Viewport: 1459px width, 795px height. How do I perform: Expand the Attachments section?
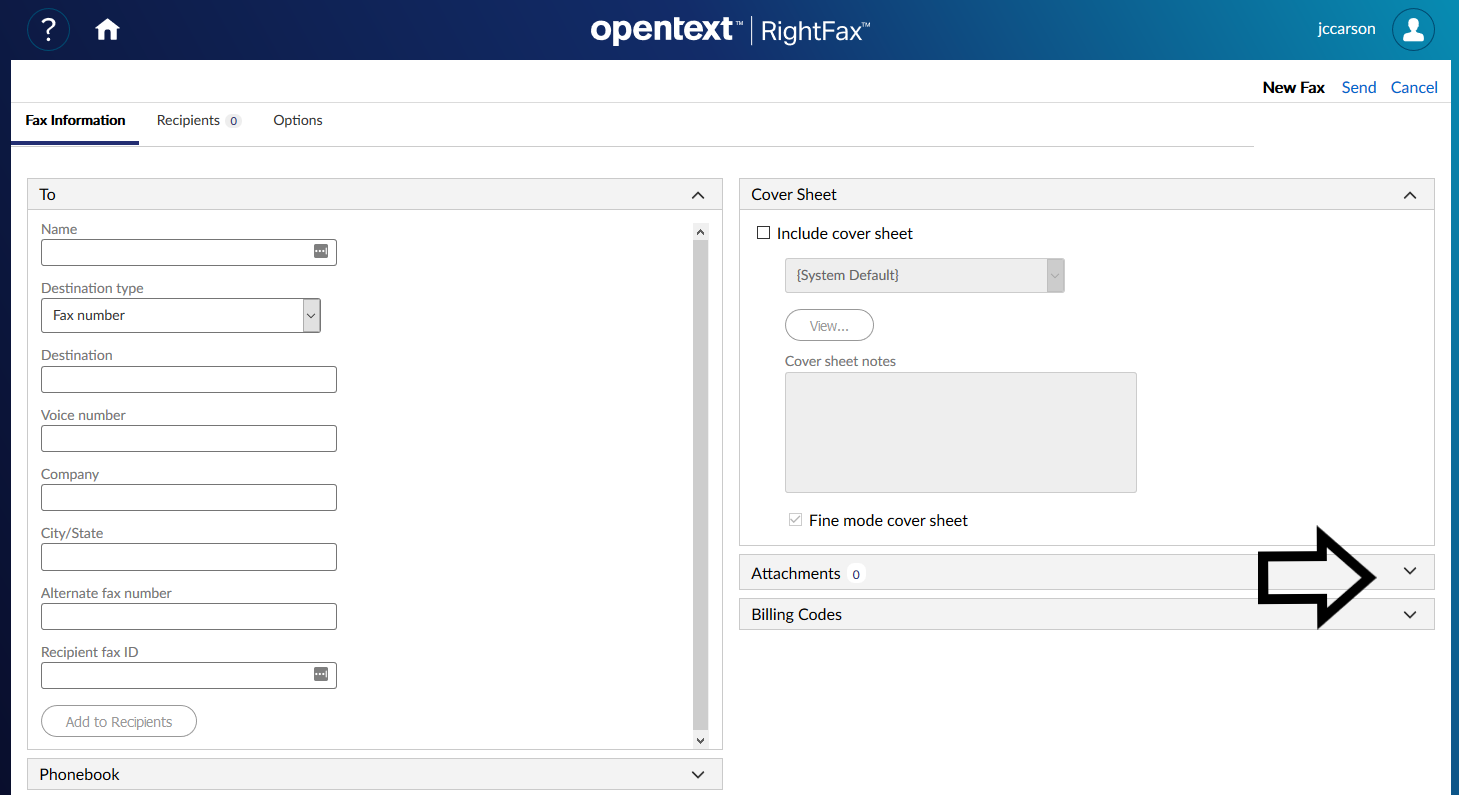[1410, 572]
